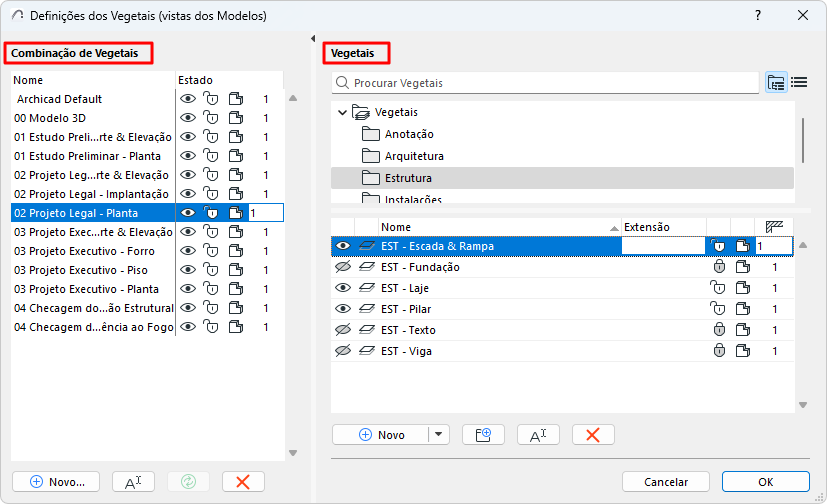Viewport: 827px width, 504px height.
Task: Sort combinations by Estado column header
Action: pos(229,80)
